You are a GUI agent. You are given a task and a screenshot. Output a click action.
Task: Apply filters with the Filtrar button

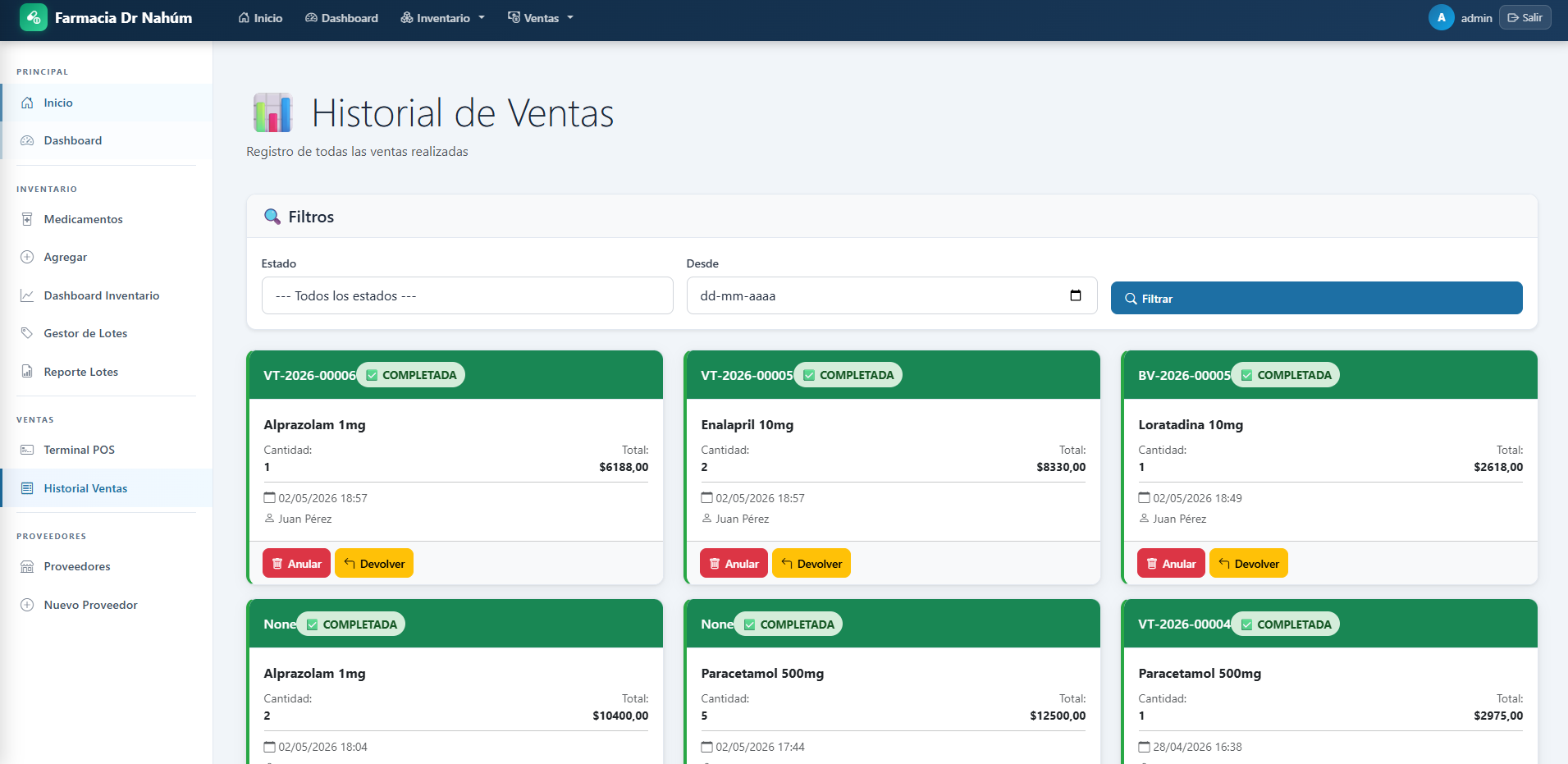1316,298
